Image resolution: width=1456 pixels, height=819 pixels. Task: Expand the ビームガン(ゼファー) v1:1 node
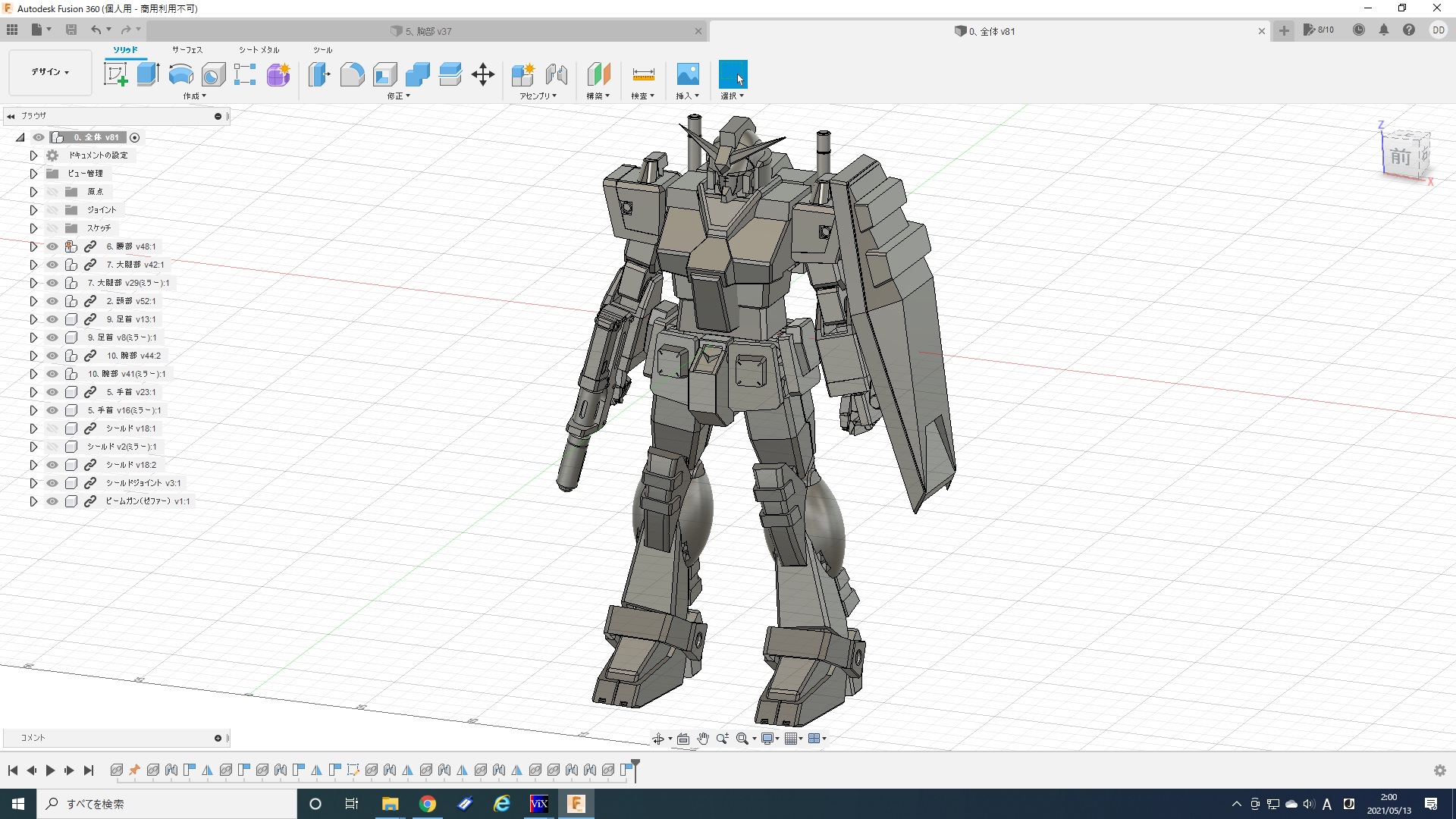tap(33, 501)
